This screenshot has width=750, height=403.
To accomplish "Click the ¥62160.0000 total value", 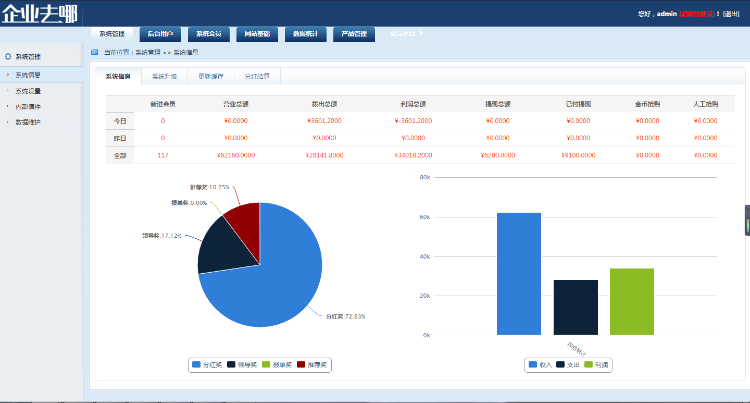I will pyautogui.click(x=236, y=155).
